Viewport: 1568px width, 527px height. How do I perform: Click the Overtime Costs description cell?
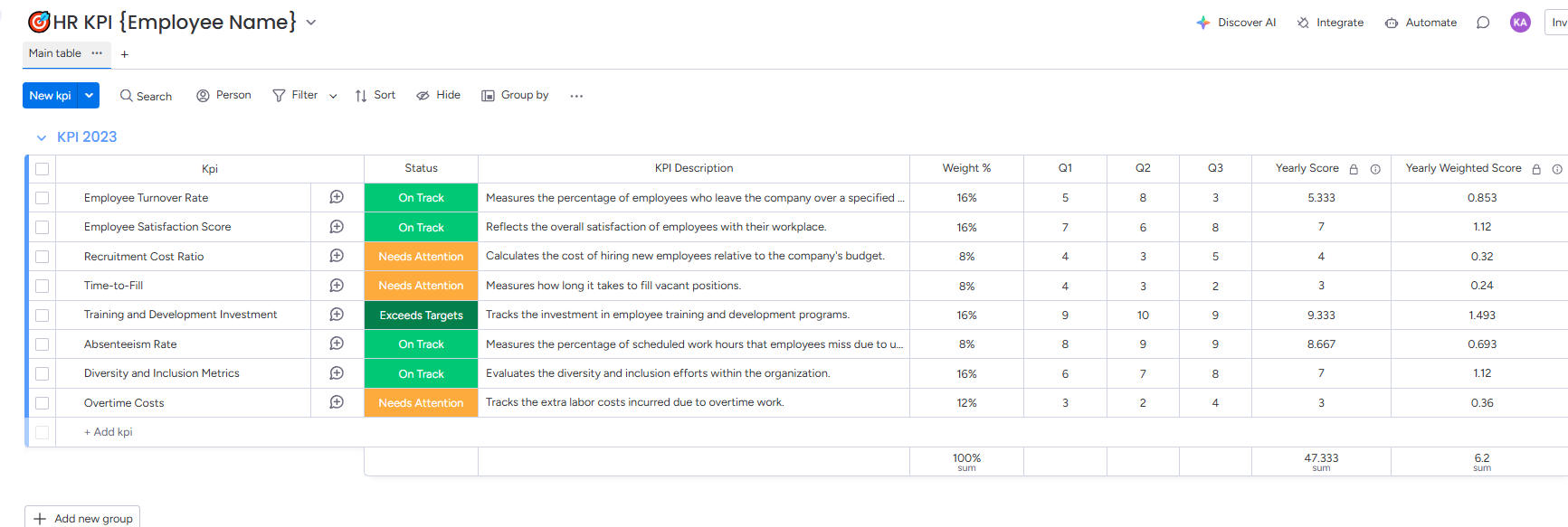694,403
